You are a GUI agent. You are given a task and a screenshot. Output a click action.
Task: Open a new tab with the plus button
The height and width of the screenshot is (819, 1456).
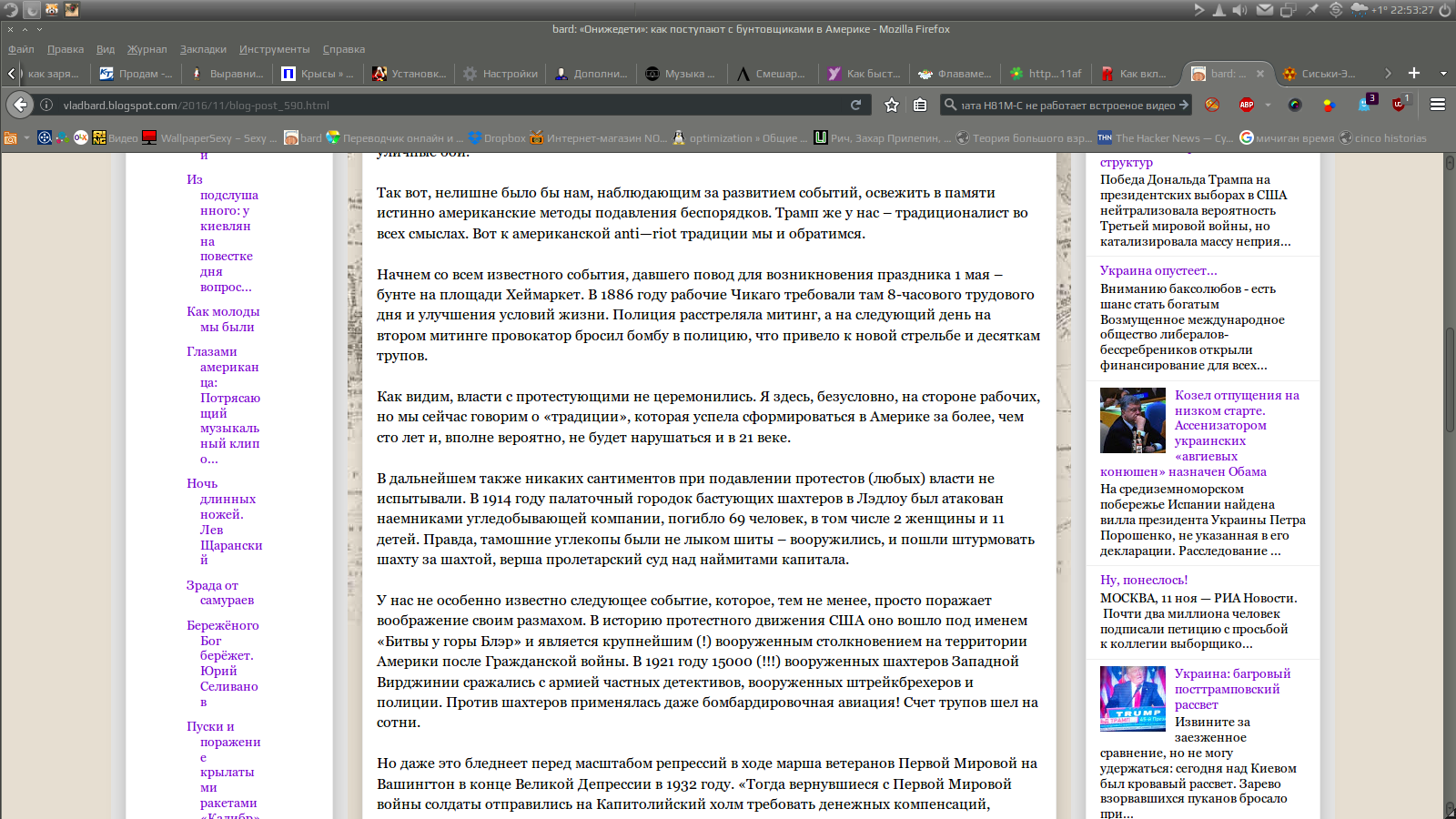tap(1414, 73)
